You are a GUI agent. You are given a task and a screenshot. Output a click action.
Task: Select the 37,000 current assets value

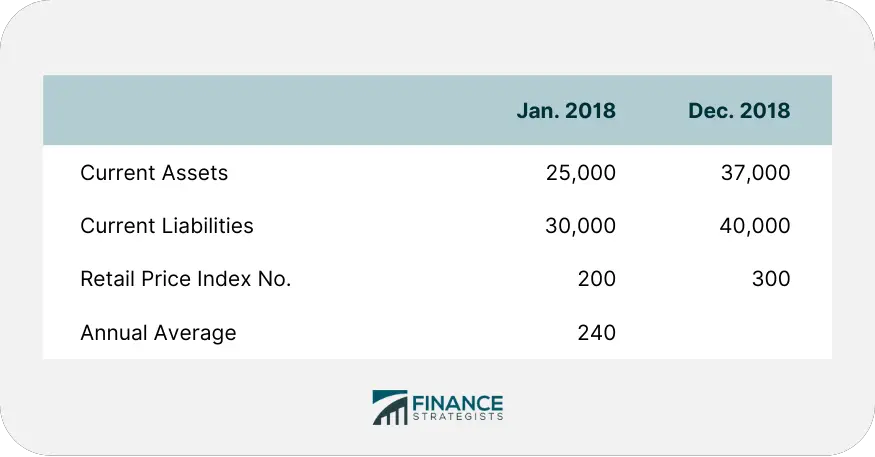[755, 173]
